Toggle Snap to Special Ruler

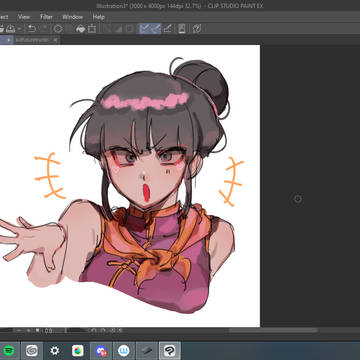155,29
